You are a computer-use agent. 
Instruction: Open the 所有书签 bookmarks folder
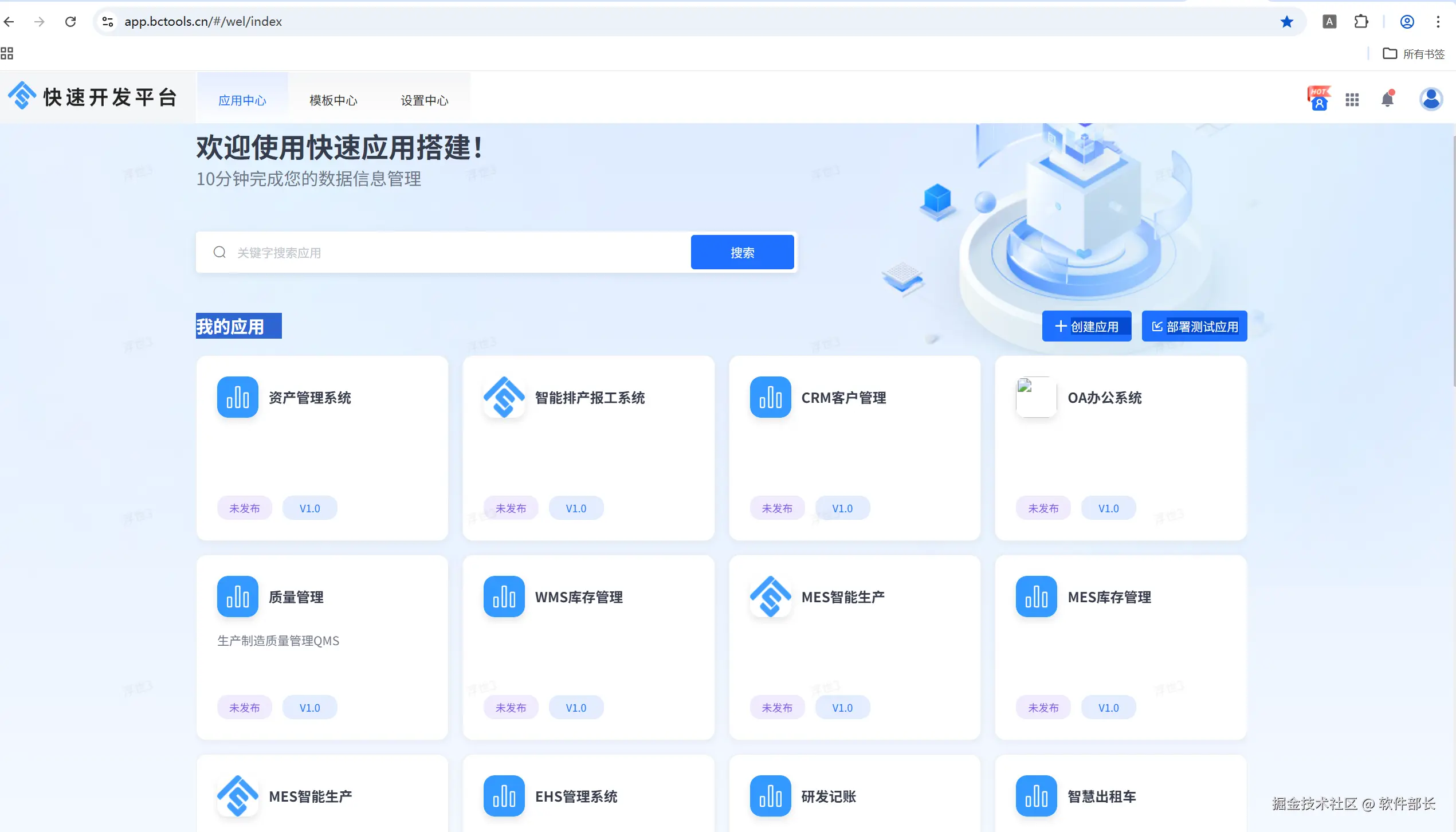(x=1414, y=54)
